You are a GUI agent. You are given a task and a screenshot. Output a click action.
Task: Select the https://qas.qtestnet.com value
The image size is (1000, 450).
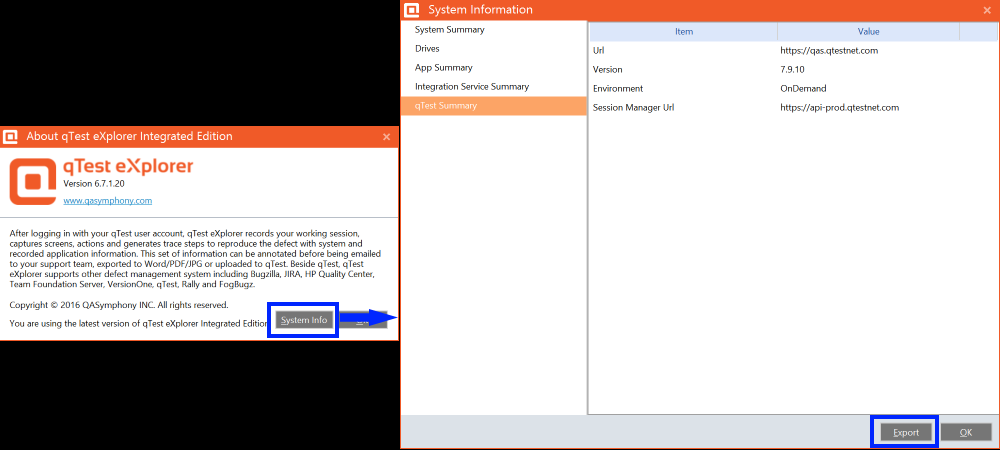click(829, 50)
